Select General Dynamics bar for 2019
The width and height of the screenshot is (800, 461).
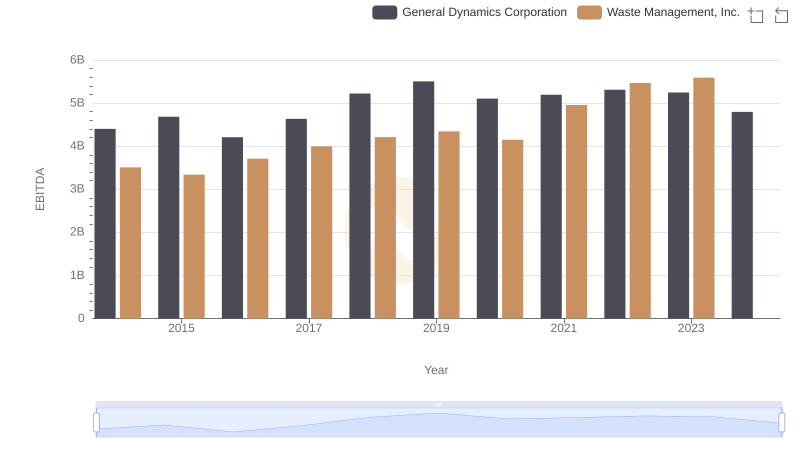point(423,200)
